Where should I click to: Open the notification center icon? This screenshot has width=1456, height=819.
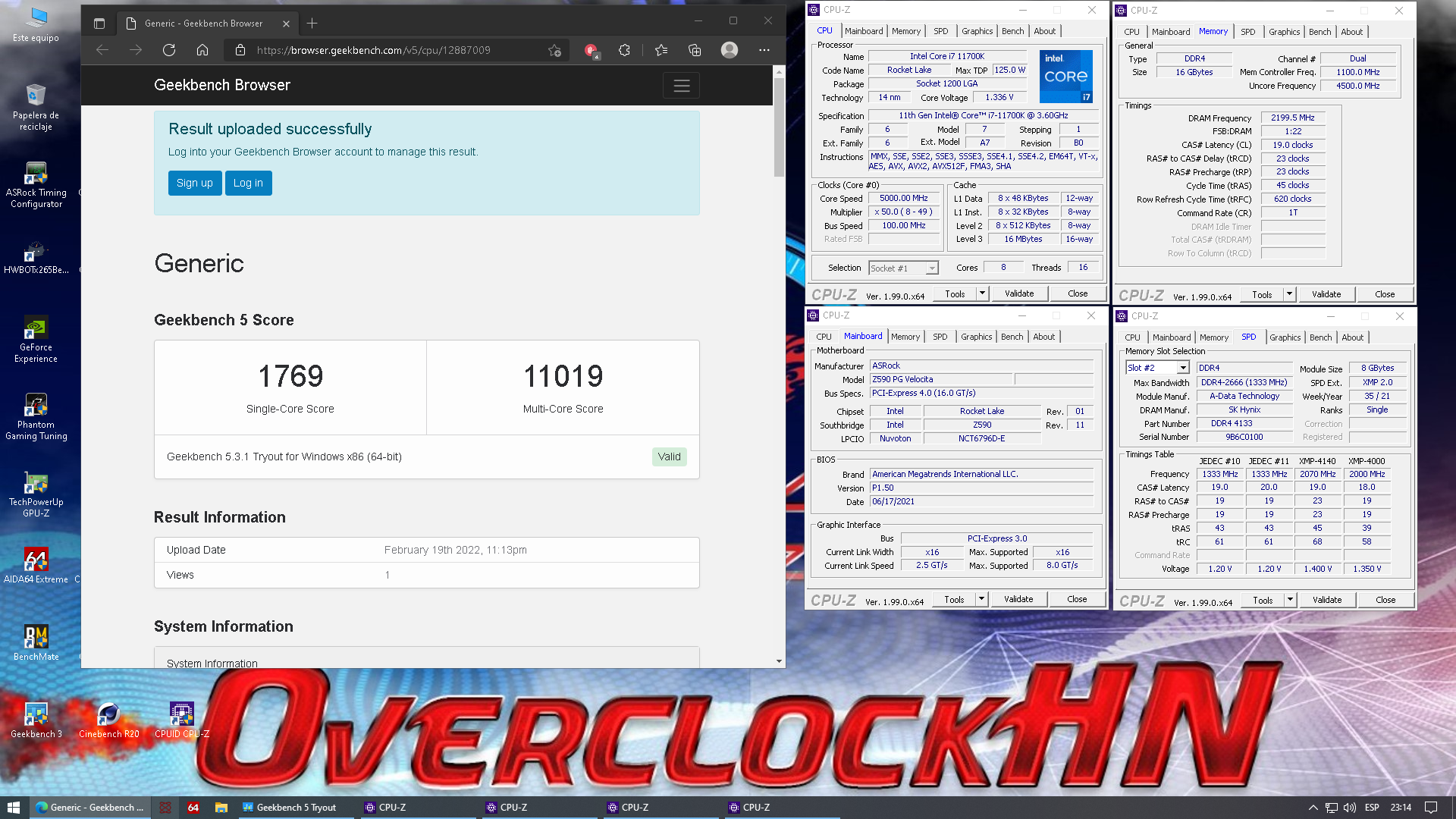pyautogui.click(x=1430, y=808)
